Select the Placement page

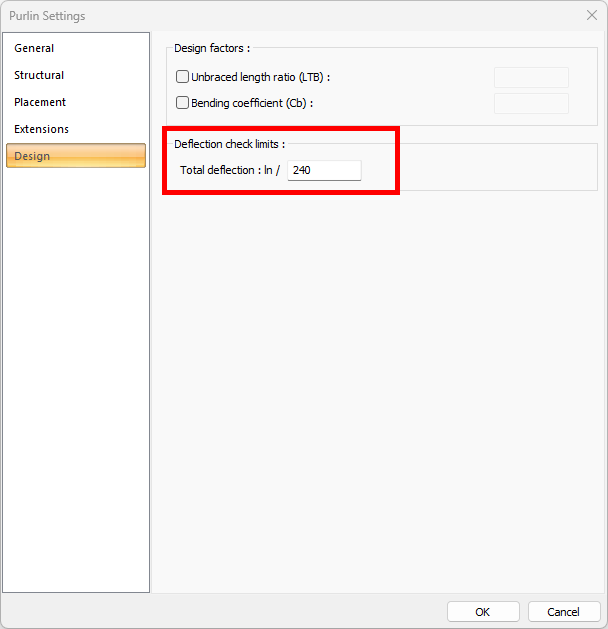pos(76,102)
